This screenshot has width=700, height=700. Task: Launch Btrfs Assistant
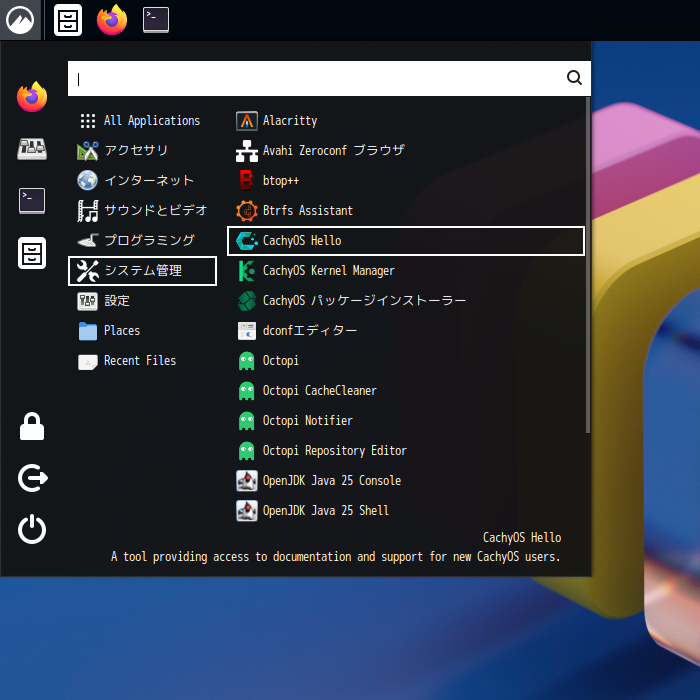(x=406, y=210)
